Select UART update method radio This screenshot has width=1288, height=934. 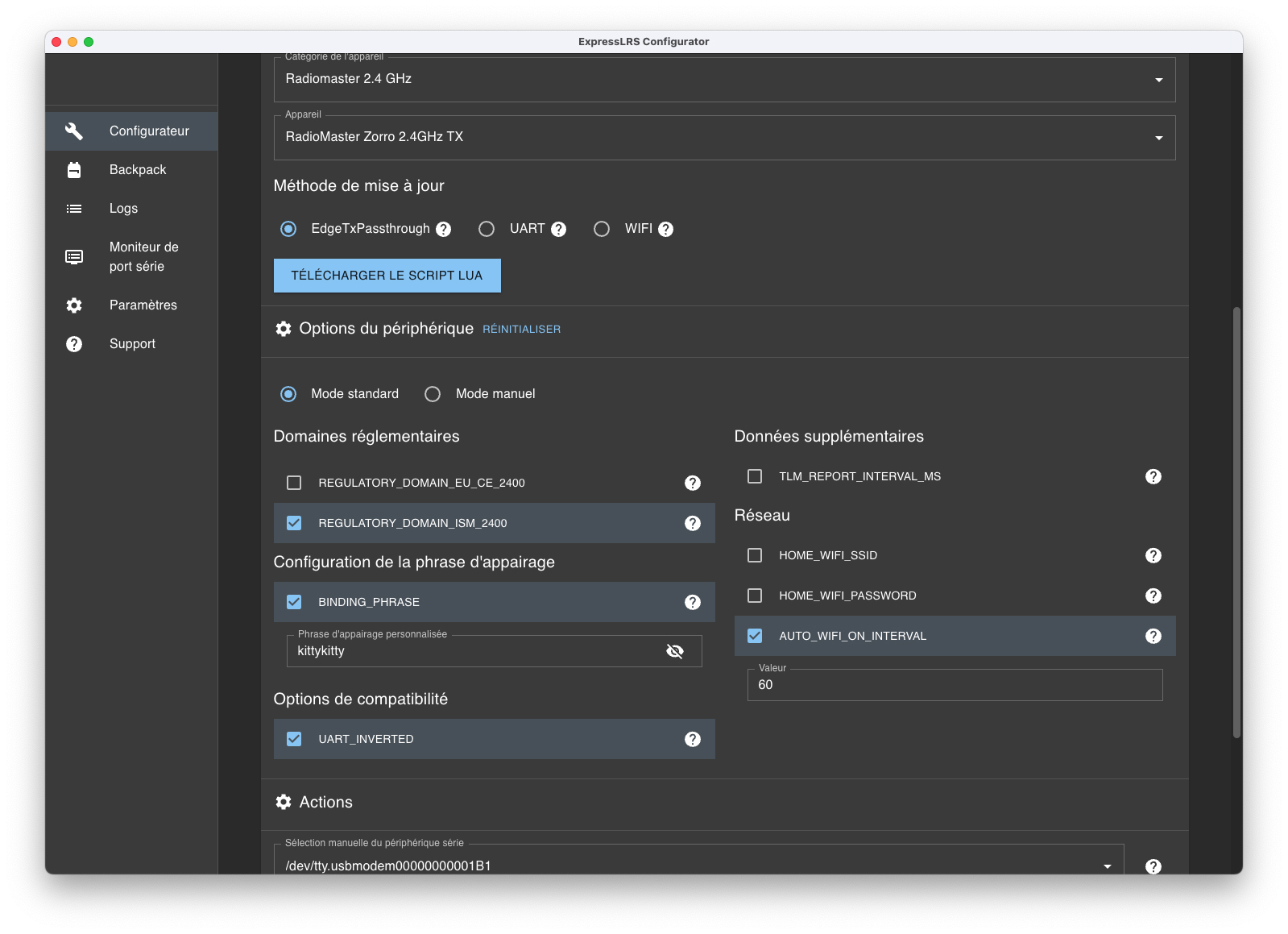click(x=487, y=229)
